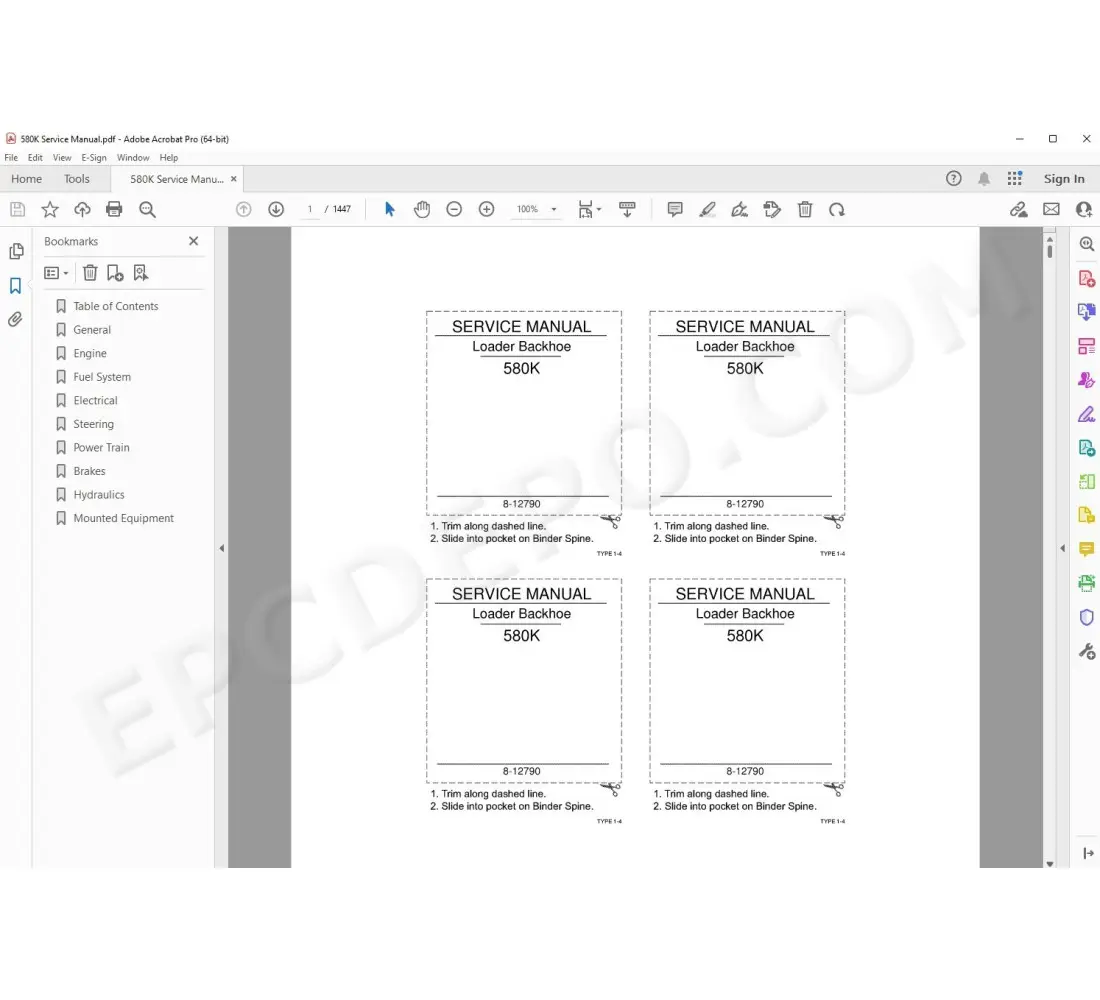Select the Hydraulics bookmark
This screenshot has width=1100, height=1000.
100,494
